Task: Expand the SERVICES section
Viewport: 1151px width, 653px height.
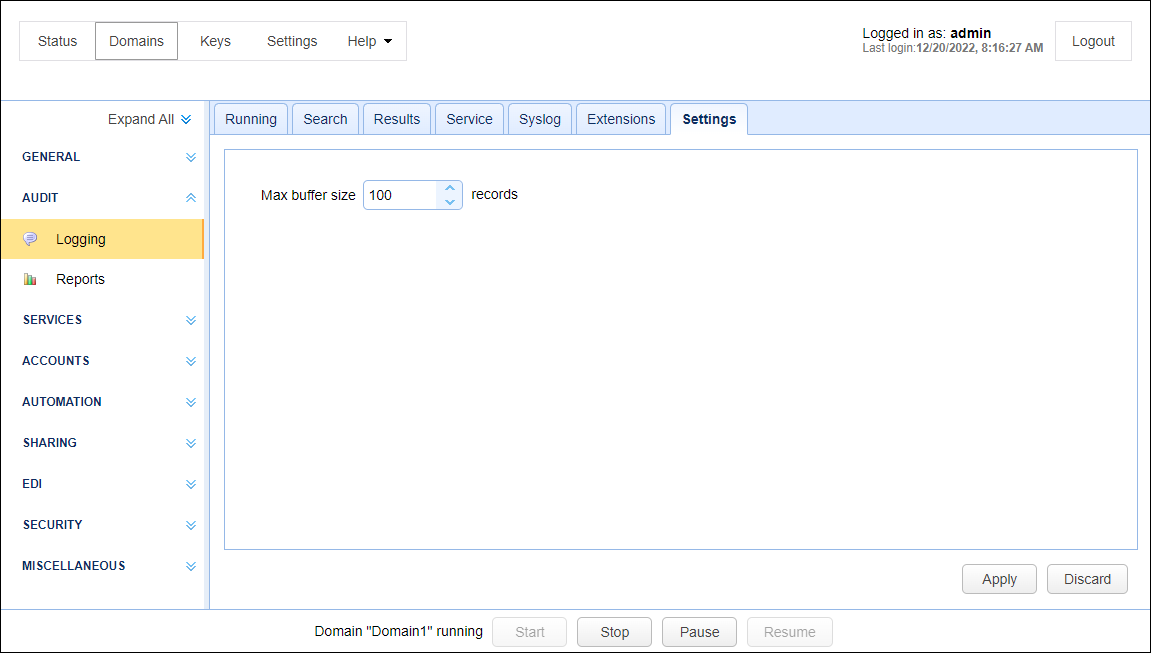Action: coord(191,320)
